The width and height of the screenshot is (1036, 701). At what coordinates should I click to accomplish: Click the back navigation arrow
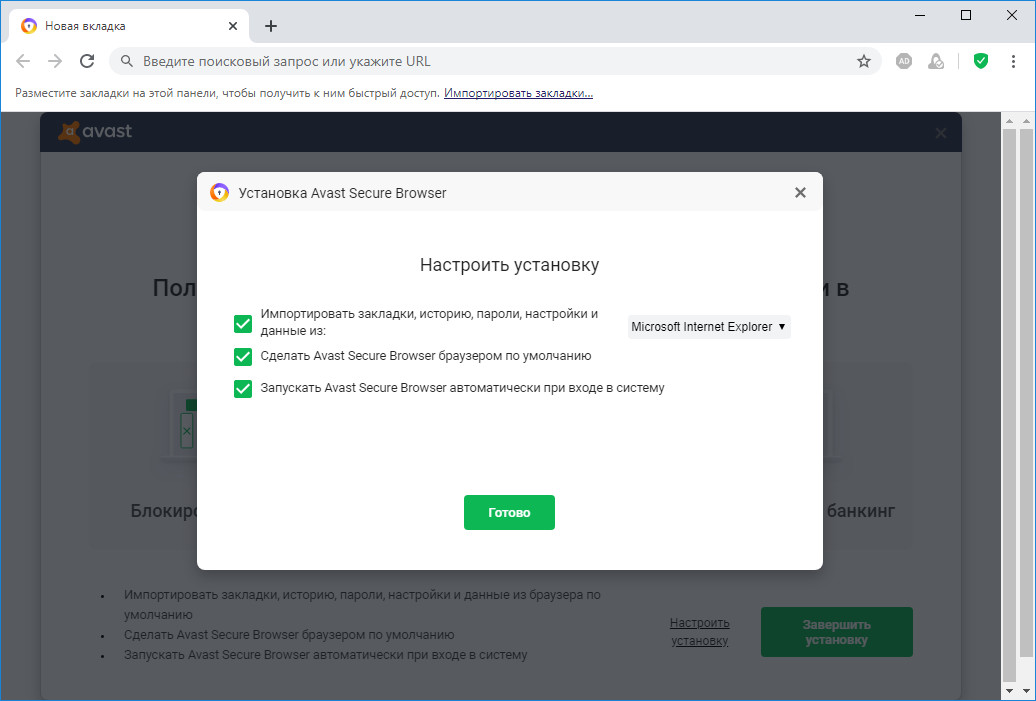pos(23,61)
